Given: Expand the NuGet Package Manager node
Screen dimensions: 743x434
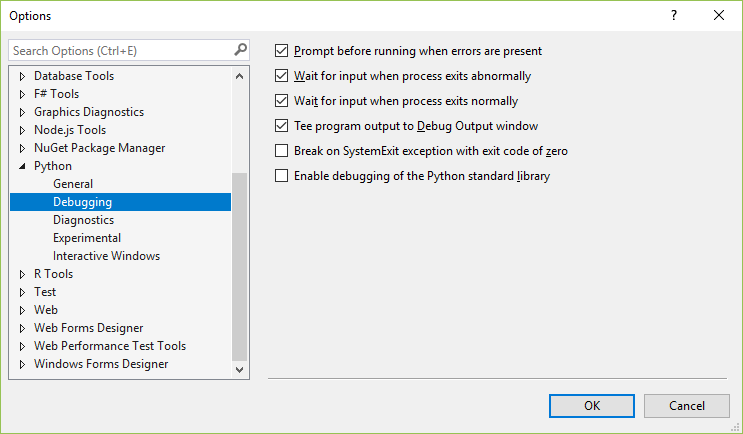Looking at the screenshot, I should 23,148.
